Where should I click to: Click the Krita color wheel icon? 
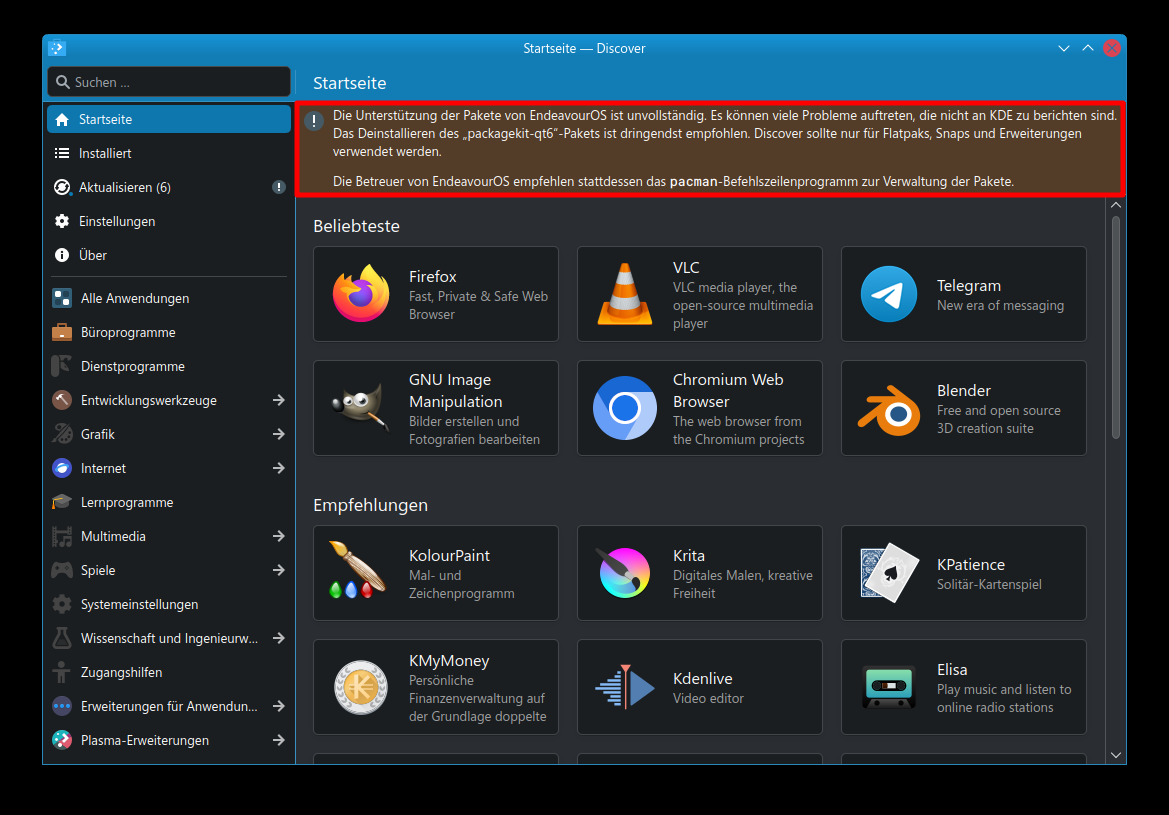(x=624, y=572)
